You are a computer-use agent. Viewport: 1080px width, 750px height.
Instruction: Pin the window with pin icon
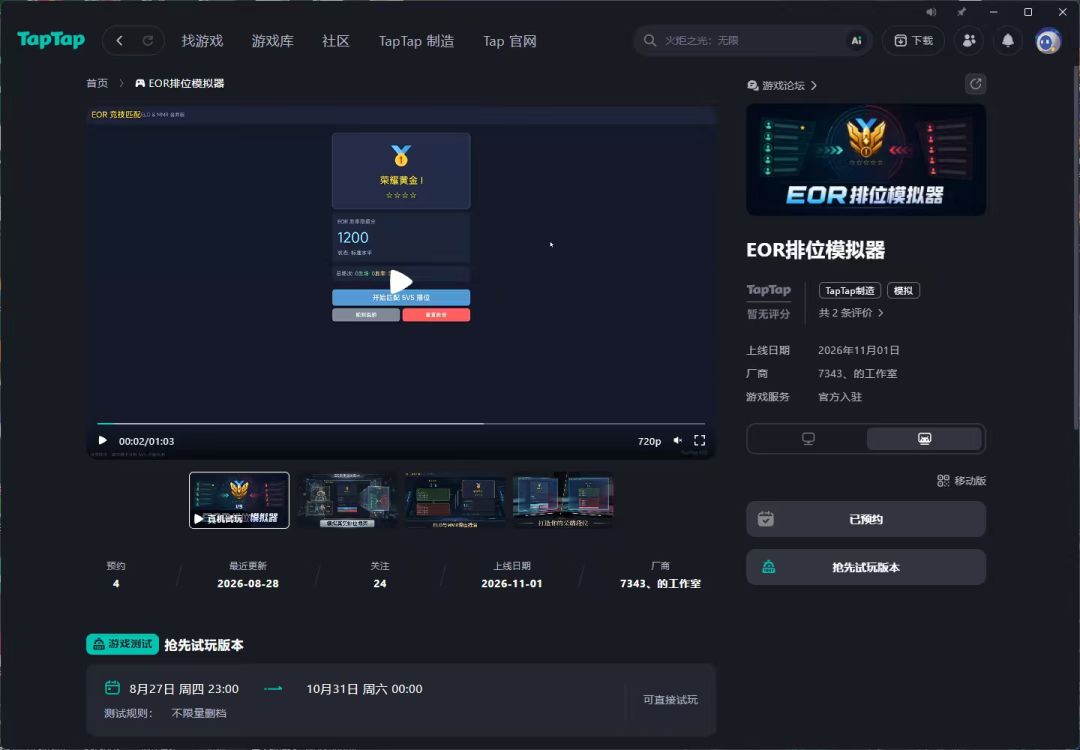[x=962, y=12]
